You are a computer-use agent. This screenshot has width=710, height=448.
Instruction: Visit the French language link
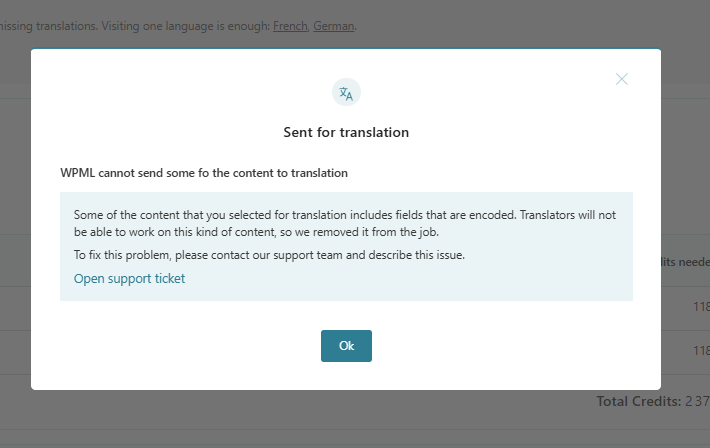tap(290, 26)
